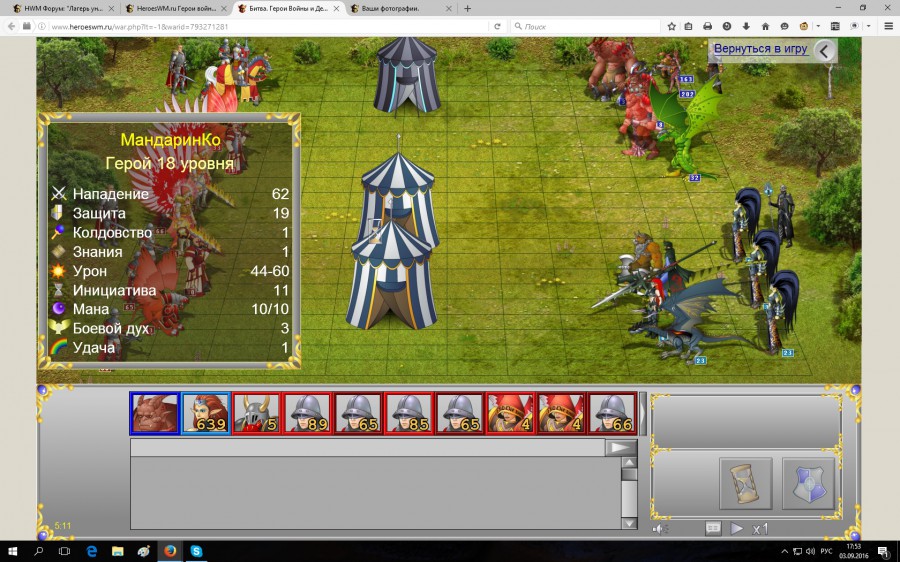Open downloads with the down-arrow icon
Viewport: 900px width, 562px height.
point(746,26)
